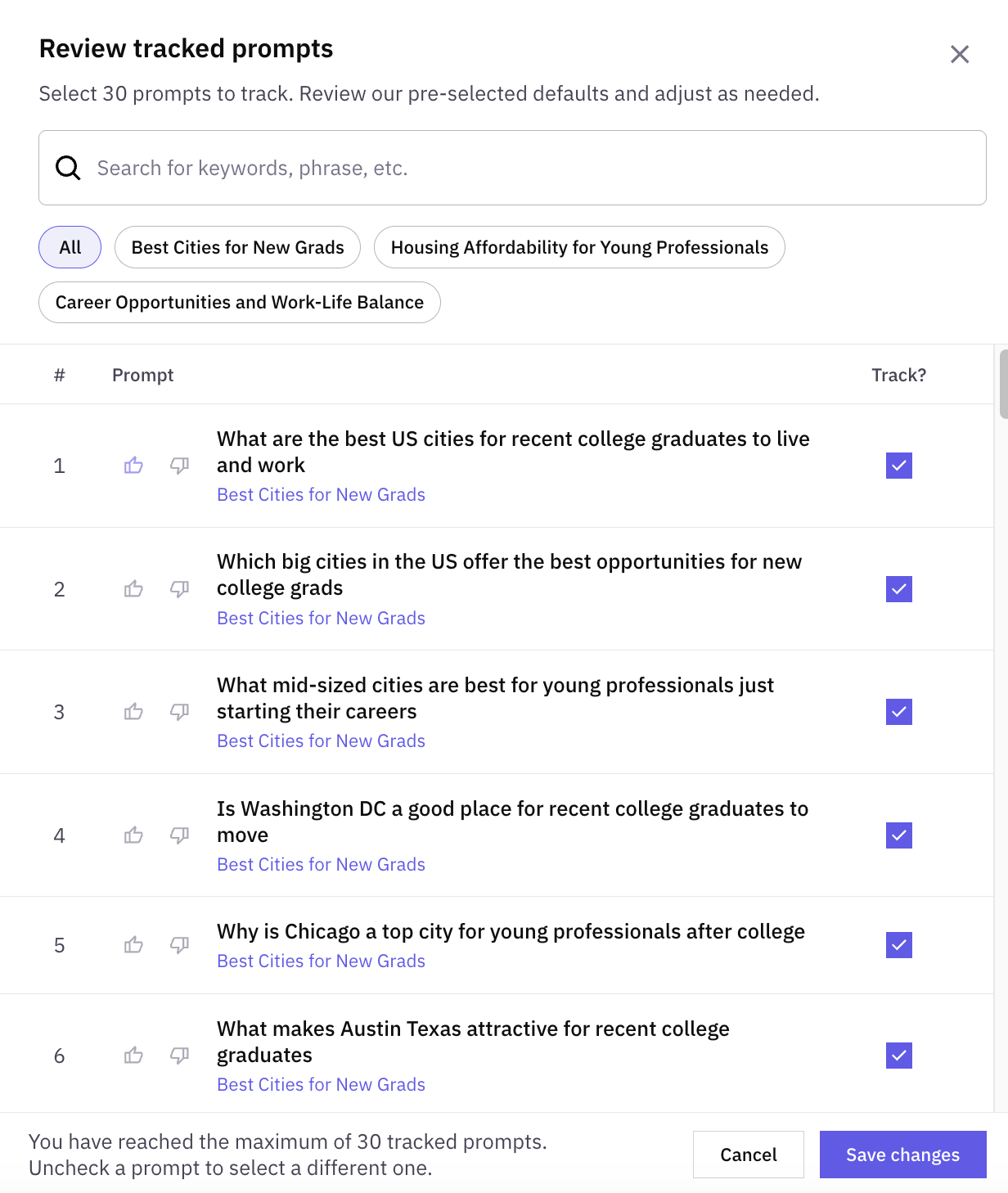Viewport: 1008px width, 1193px height.
Task: Click the Track? column header
Action: coord(899,375)
